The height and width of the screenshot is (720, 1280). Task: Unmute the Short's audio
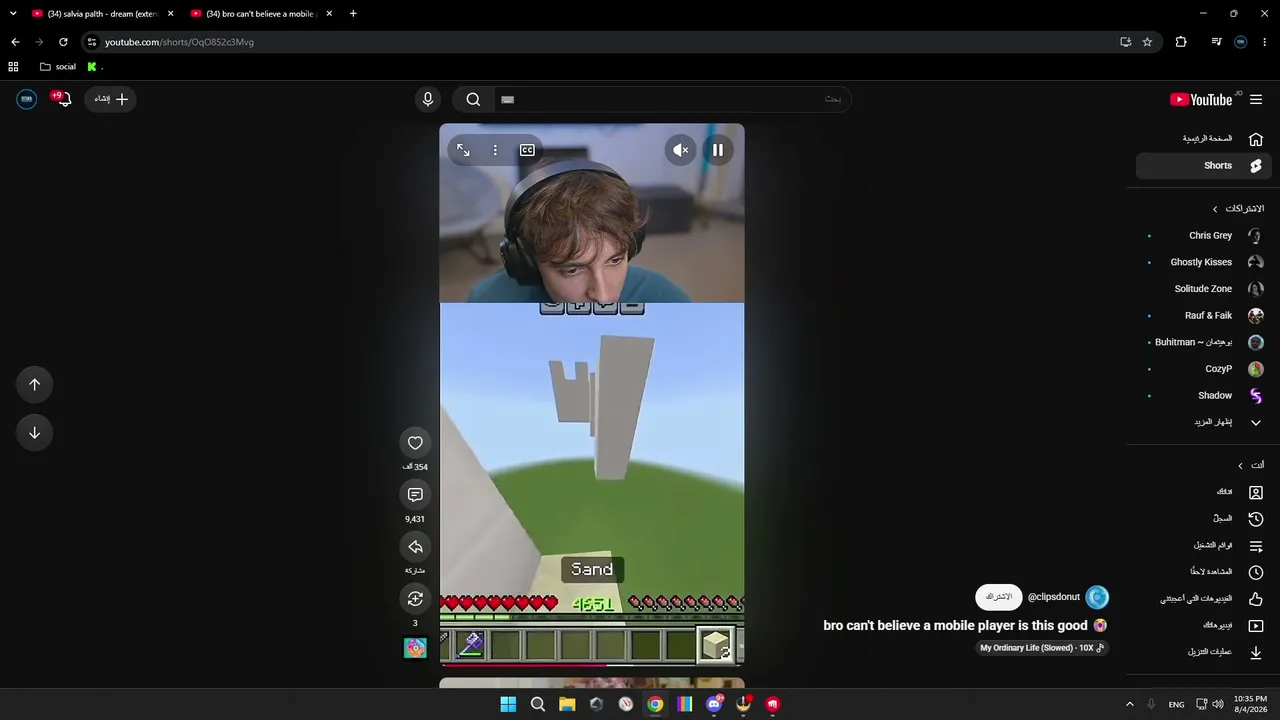point(681,150)
